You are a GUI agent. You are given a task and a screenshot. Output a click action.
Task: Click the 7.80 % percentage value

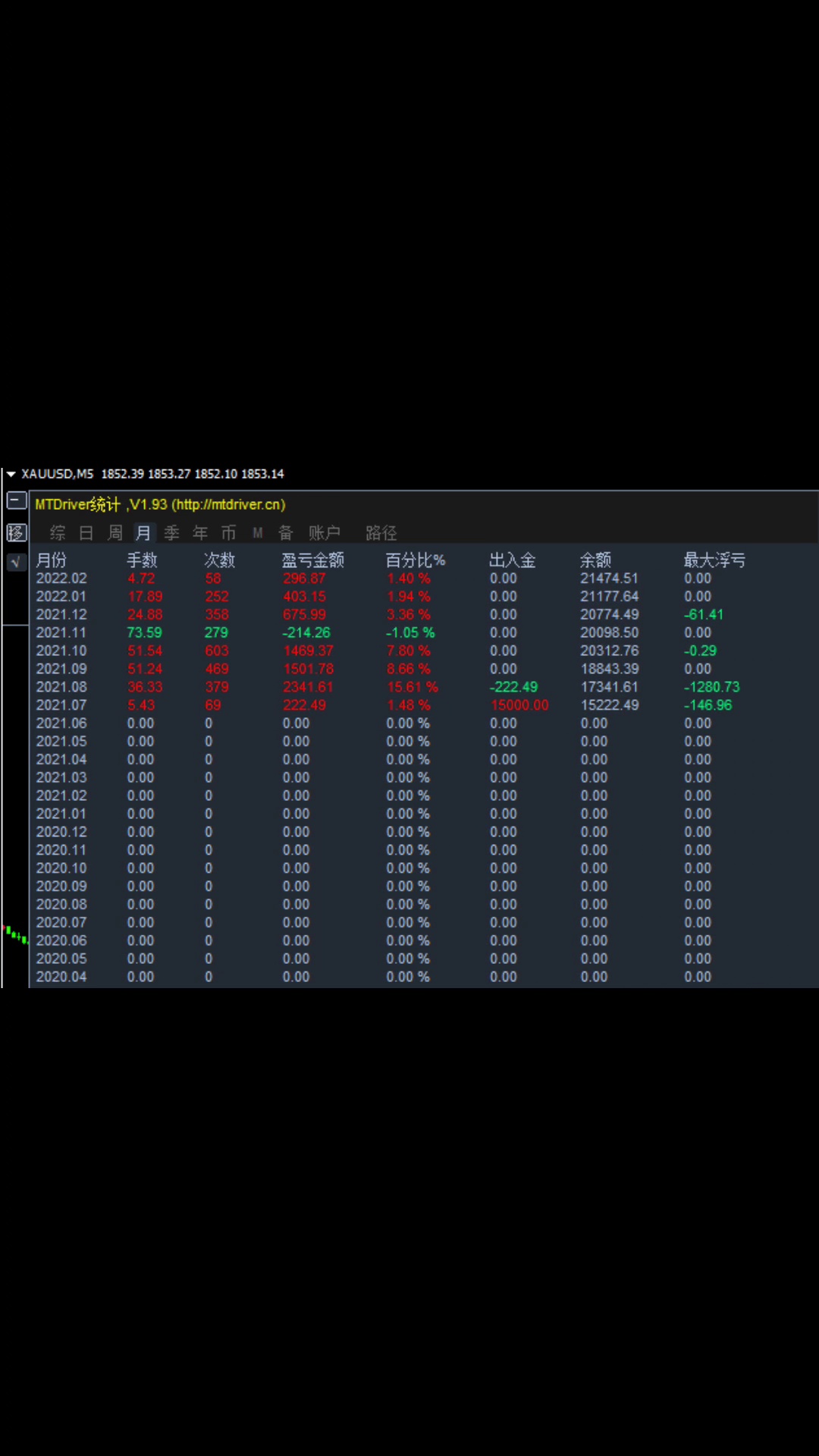point(409,651)
